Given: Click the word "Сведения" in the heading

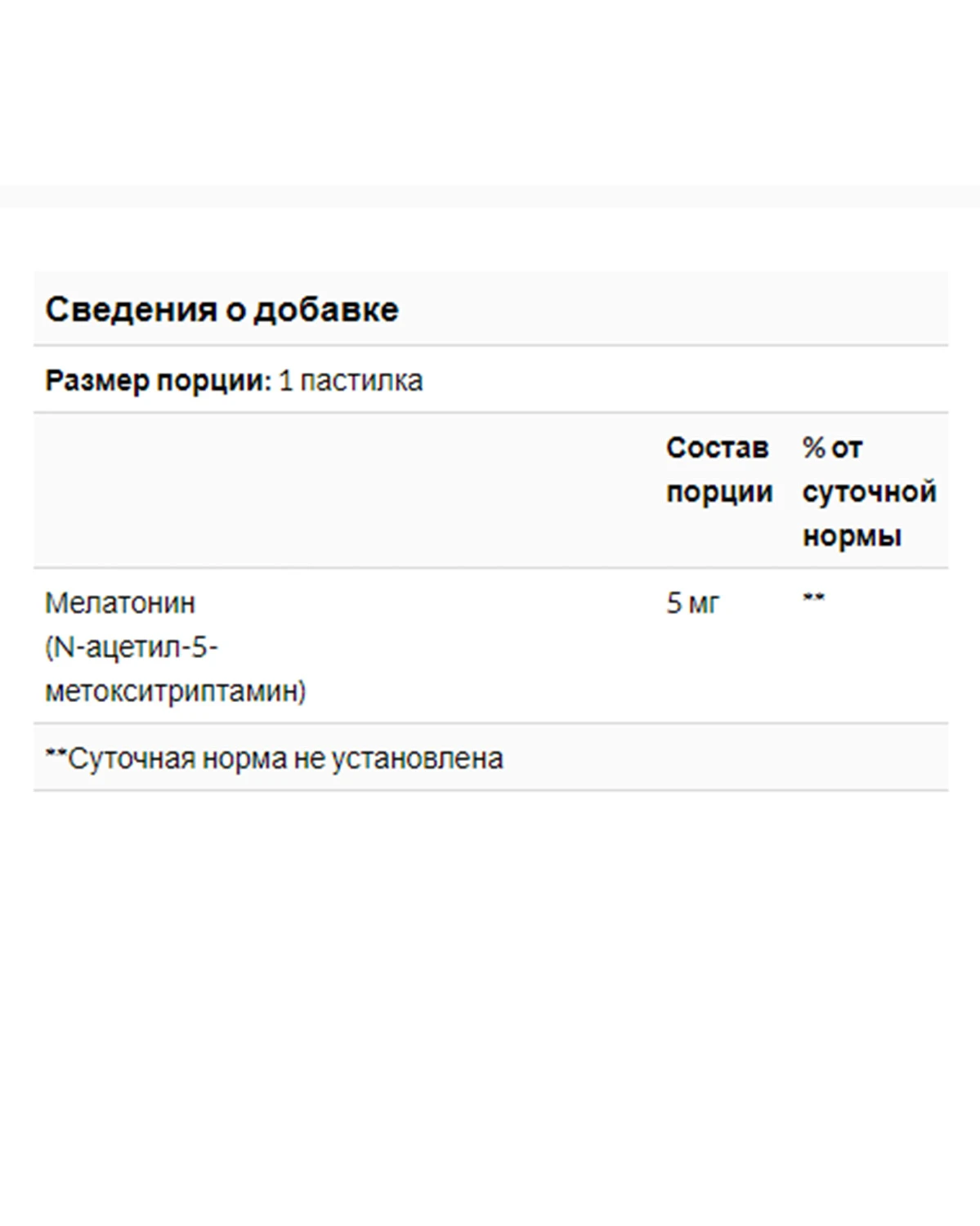Looking at the screenshot, I should coord(131,310).
